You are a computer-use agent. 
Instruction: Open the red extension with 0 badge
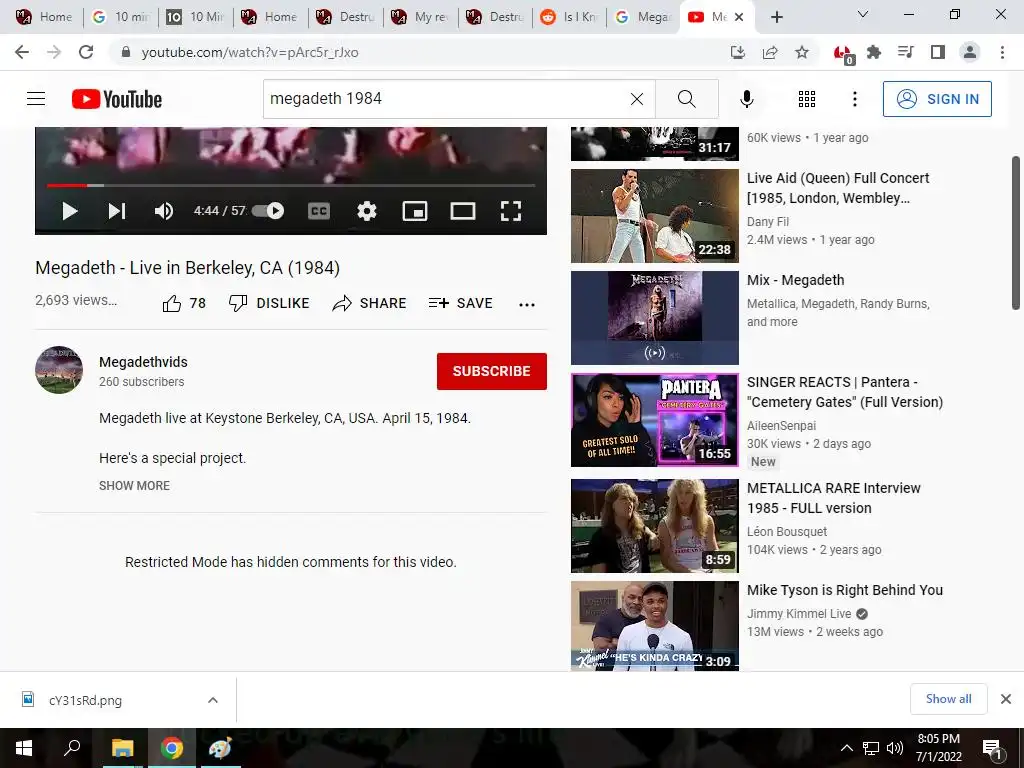click(843, 54)
